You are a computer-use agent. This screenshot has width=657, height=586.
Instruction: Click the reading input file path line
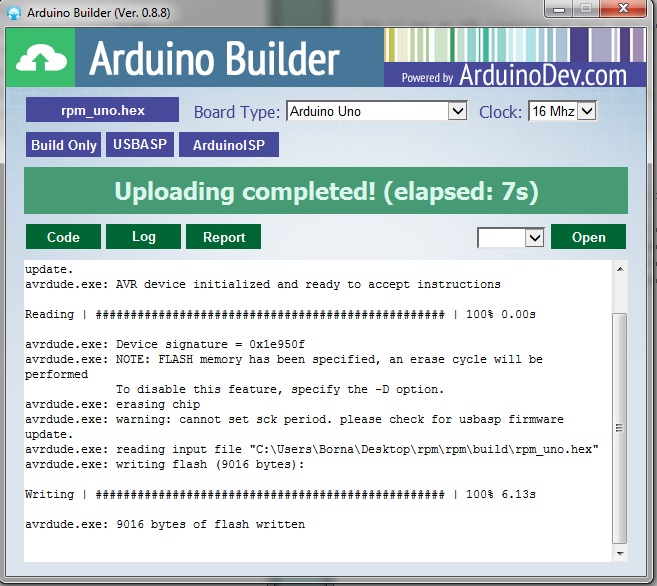tap(312, 449)
